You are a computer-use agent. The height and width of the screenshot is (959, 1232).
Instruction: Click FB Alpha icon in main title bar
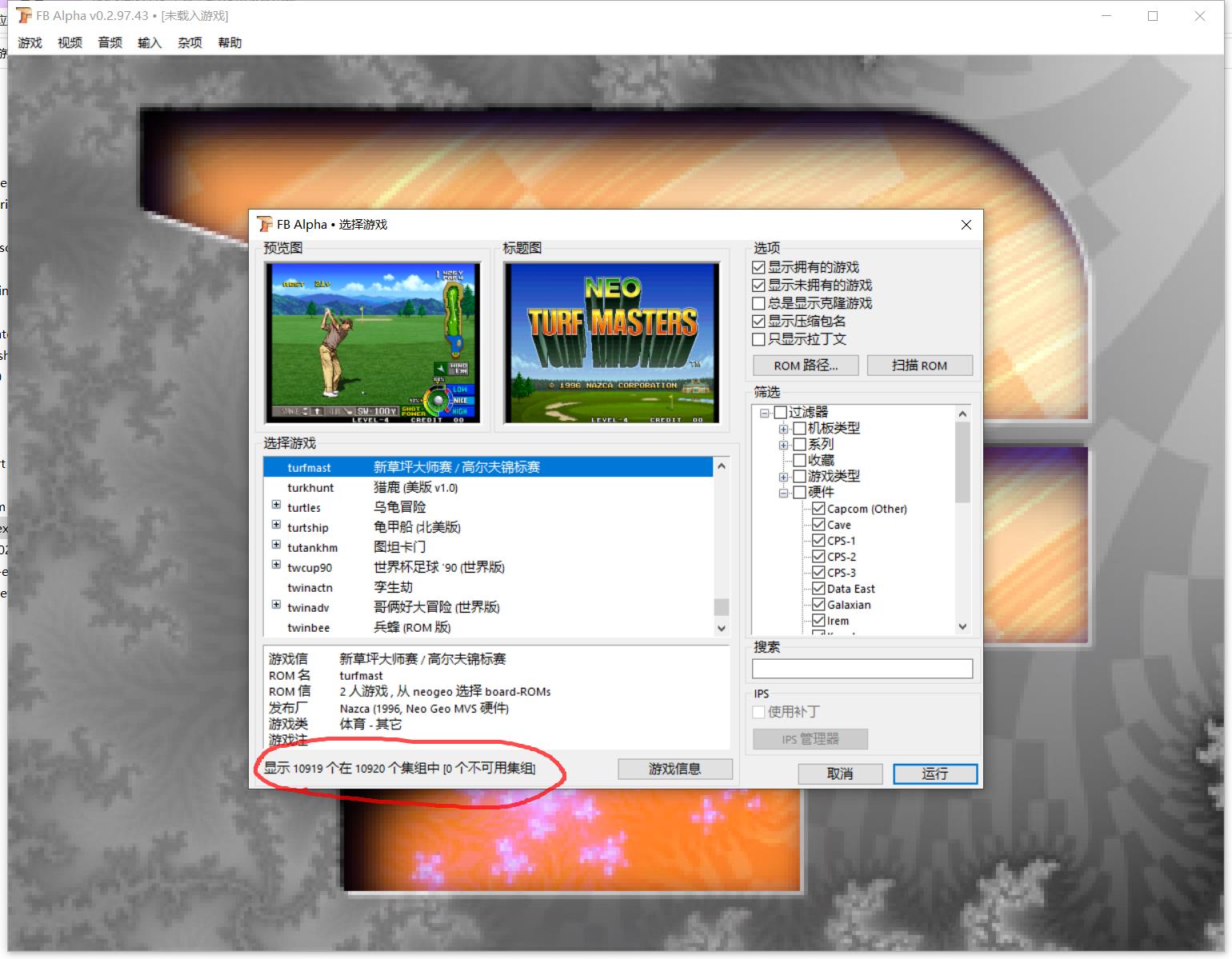[x=26, y=15]
